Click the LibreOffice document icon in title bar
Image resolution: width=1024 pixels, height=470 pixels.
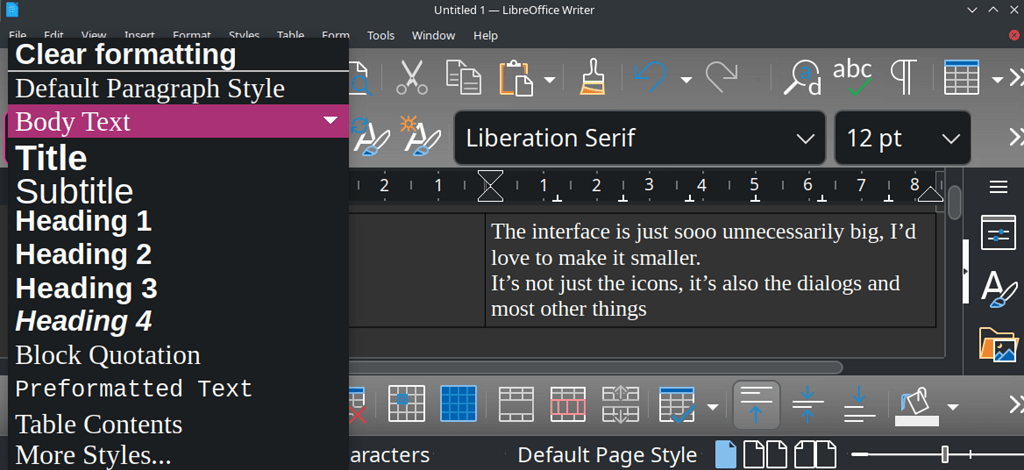pyautogui.click(x=12, y=10)
